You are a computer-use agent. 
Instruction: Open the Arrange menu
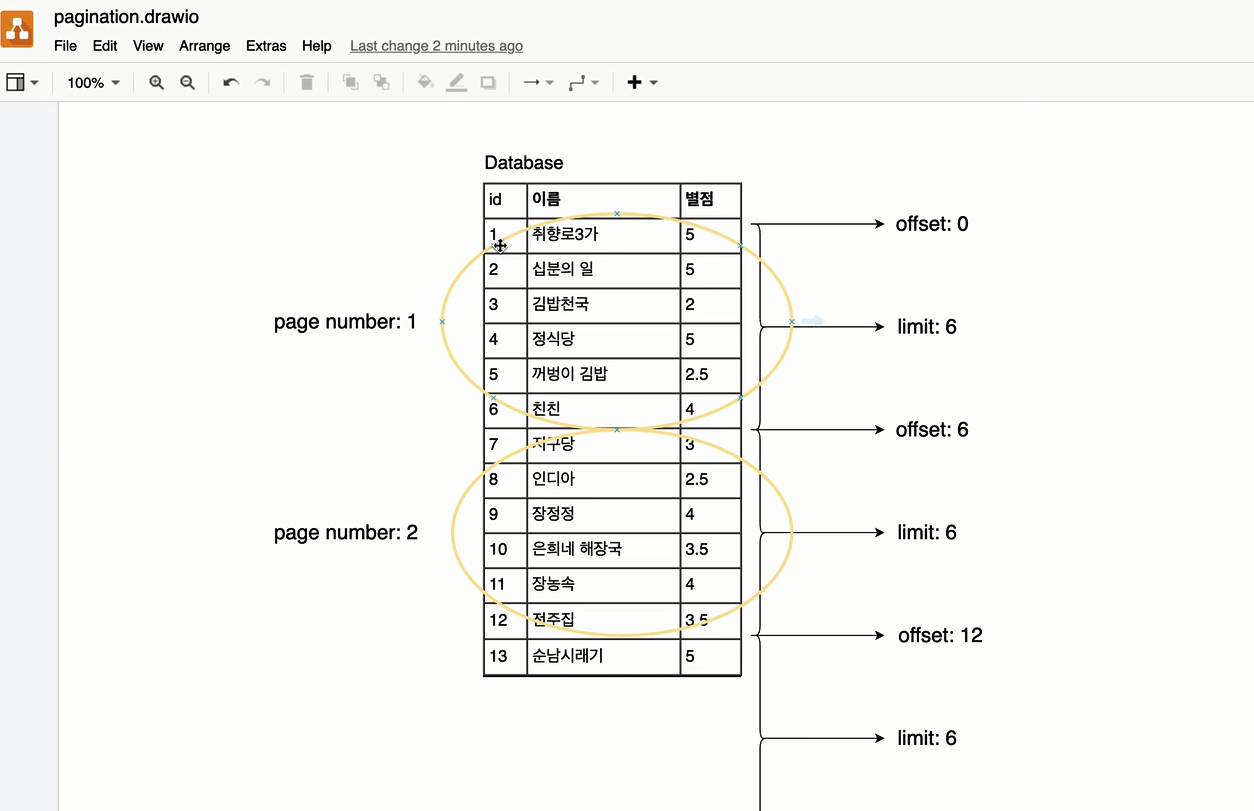[204, 46]
